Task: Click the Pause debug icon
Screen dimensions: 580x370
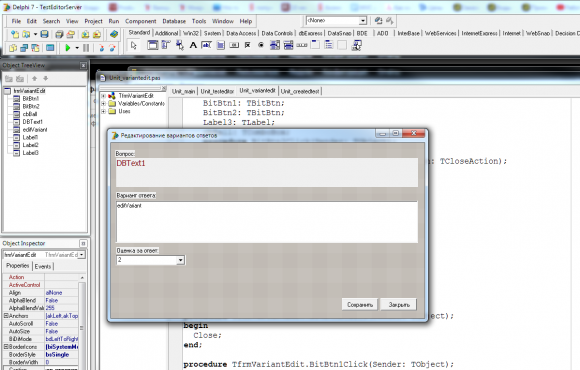Action: [x=86, y=48]
